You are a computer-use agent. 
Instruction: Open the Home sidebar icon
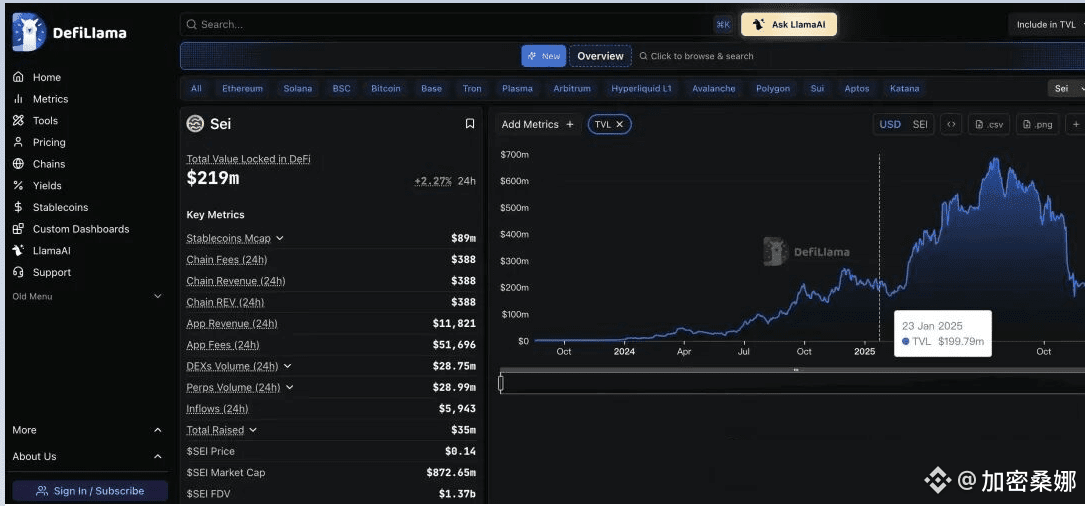pos(19,78)
